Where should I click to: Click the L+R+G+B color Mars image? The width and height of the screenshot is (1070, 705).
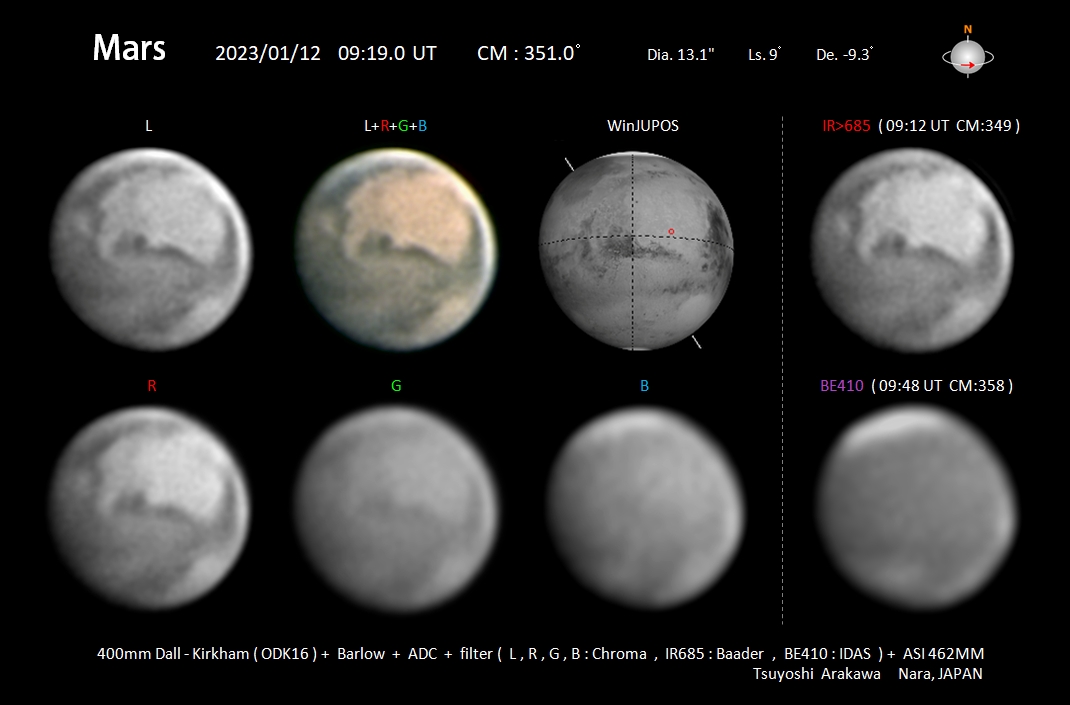tap(396, 249)
